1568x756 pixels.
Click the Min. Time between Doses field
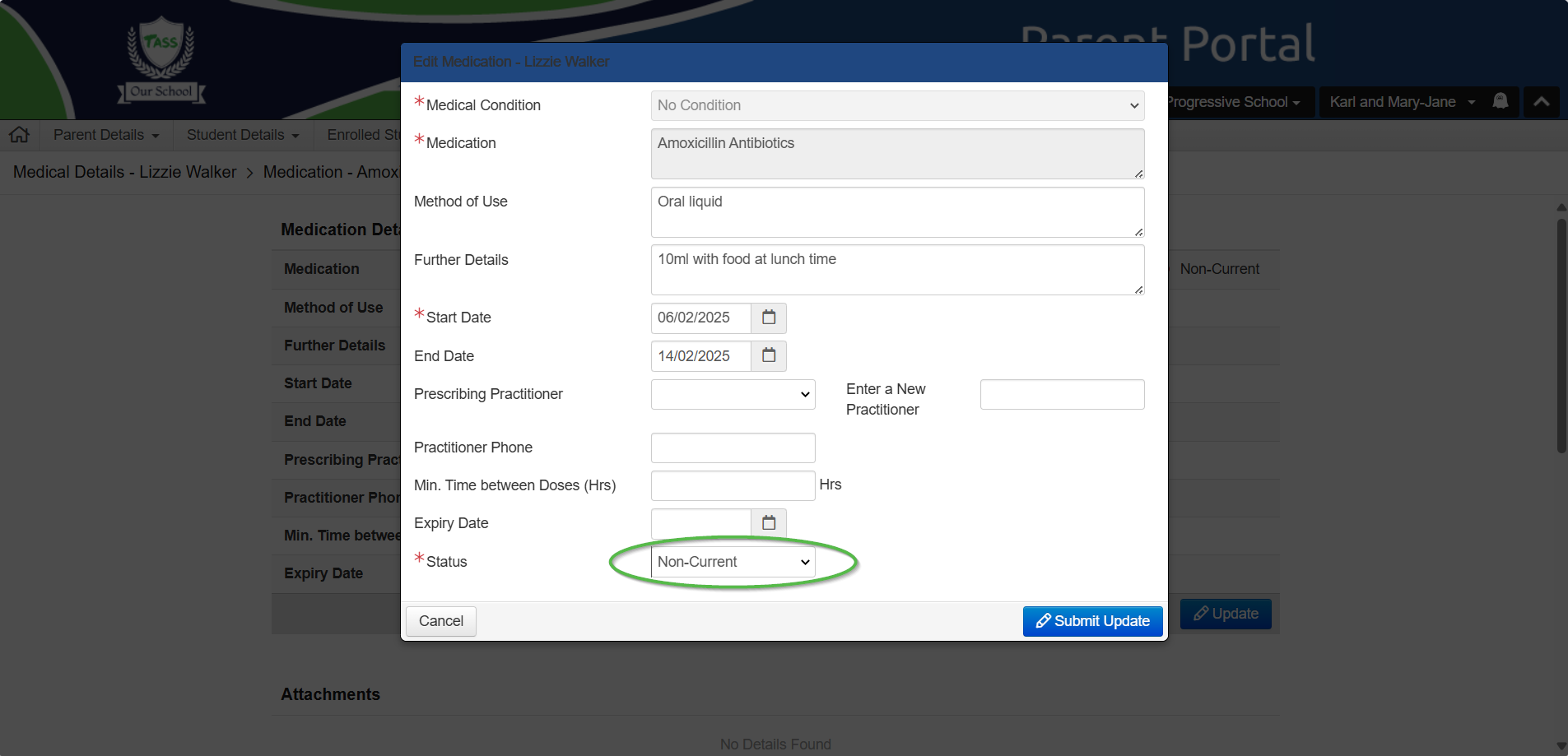[733, 485]
